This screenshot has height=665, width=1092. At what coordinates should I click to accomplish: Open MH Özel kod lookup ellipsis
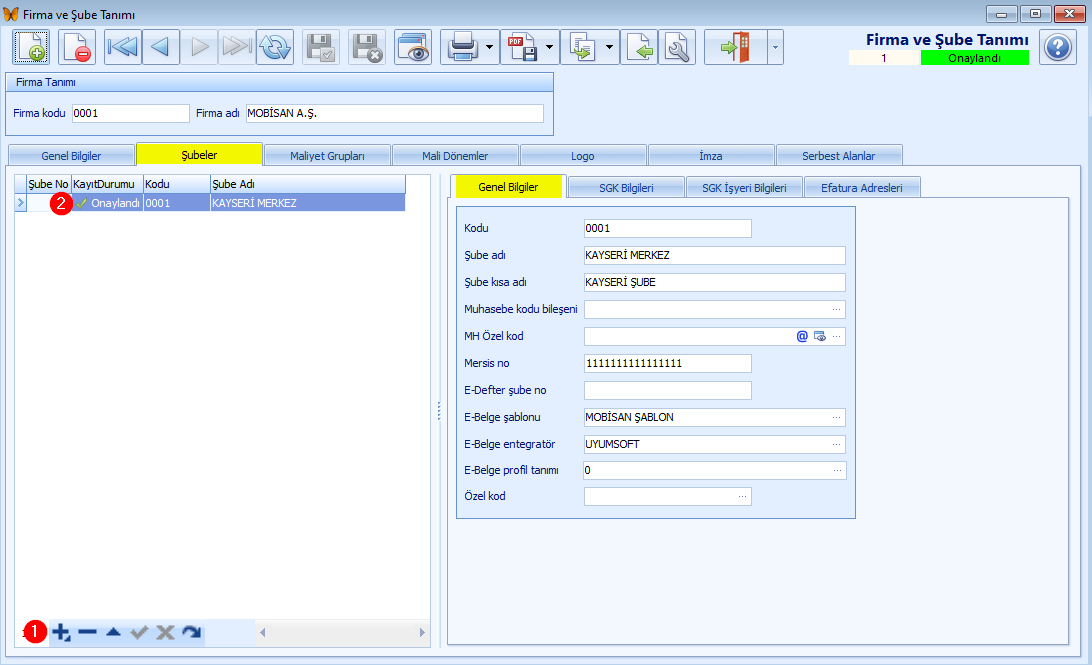[836, 336]
